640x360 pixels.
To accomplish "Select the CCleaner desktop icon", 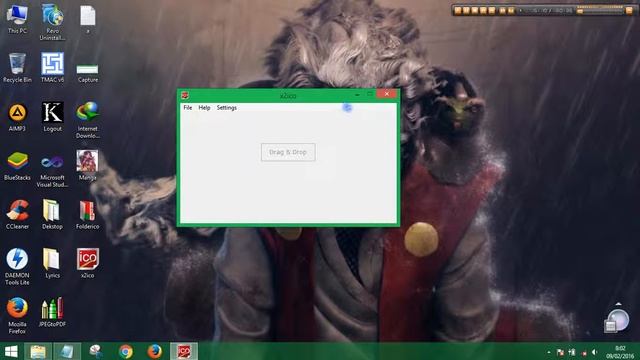I will click(x=17, y=215).
